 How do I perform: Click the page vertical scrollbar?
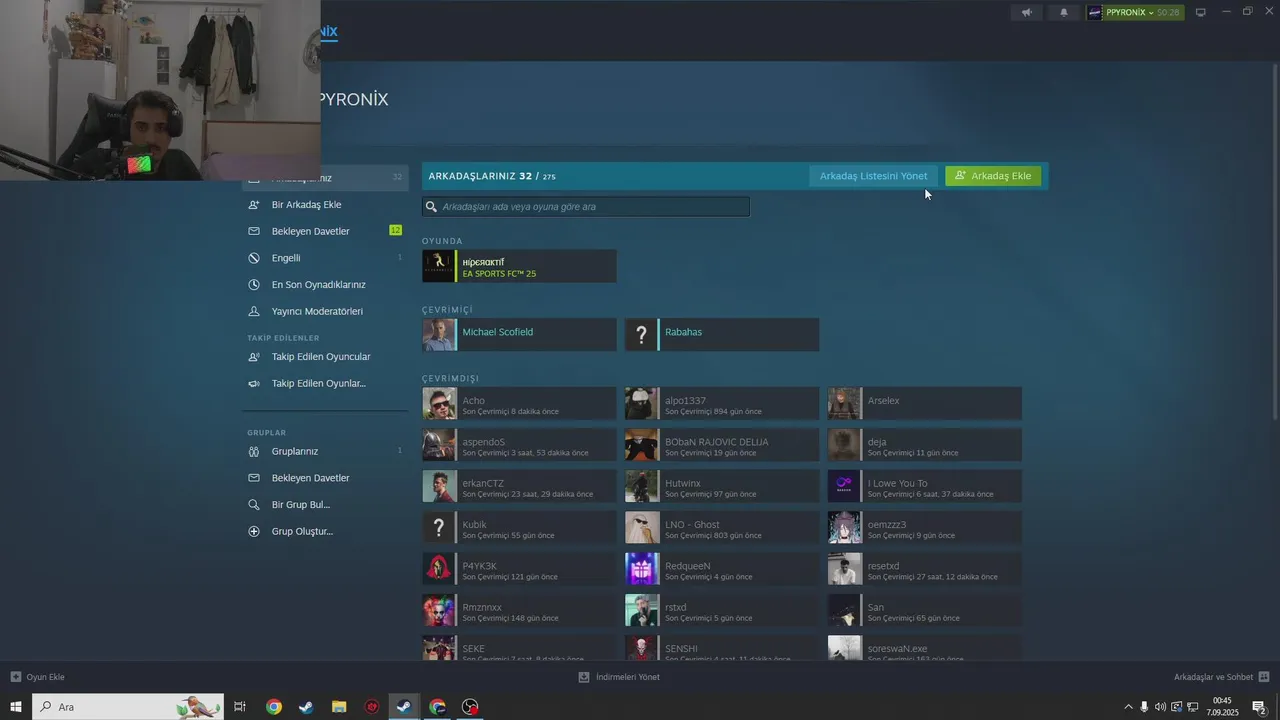click(x=1275, y=240)
